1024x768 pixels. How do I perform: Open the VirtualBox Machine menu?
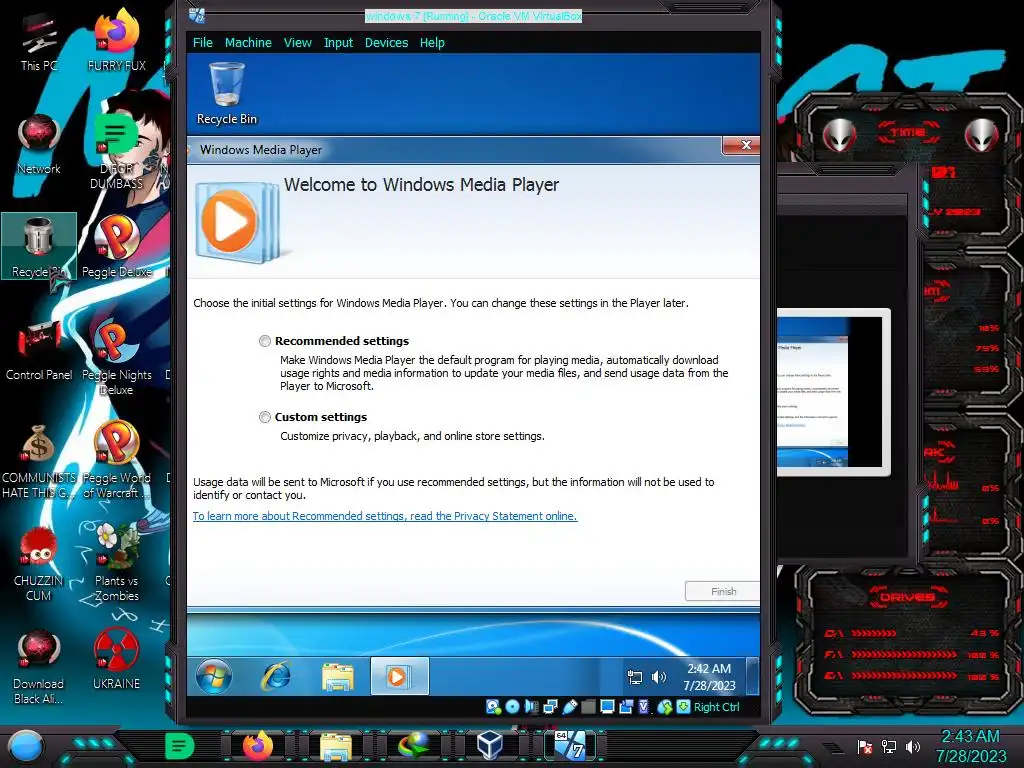[248, 42]
